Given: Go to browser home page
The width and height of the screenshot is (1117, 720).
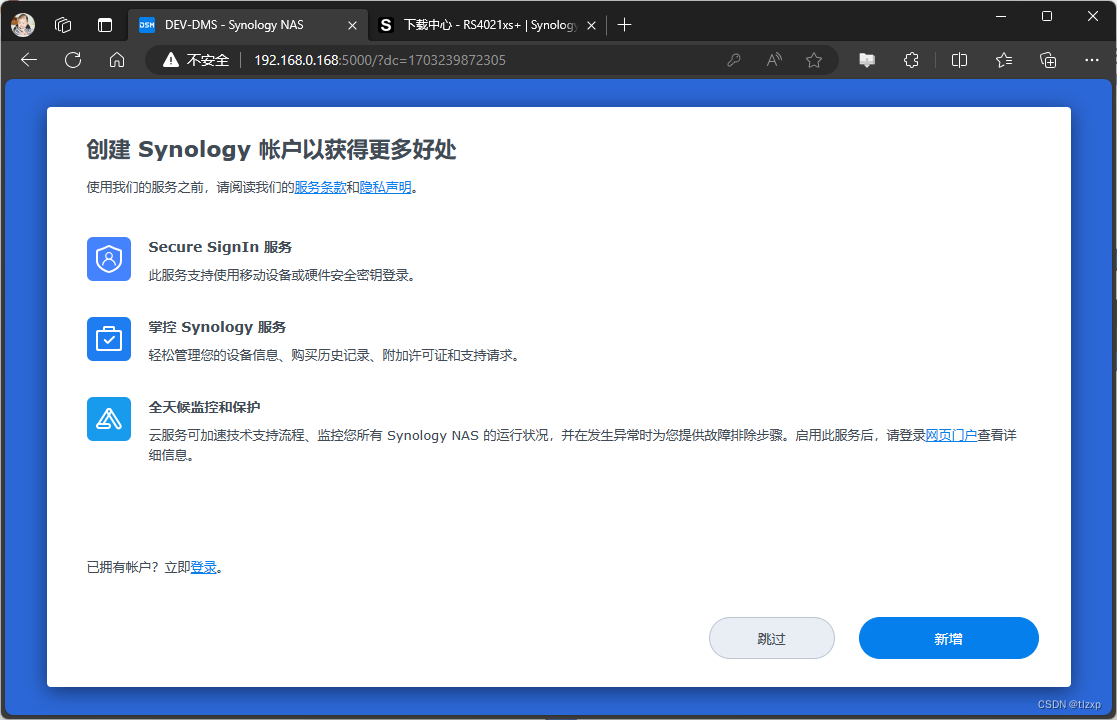Looking at the screenshot, I should pyautogui.click(x=117, y=60).
